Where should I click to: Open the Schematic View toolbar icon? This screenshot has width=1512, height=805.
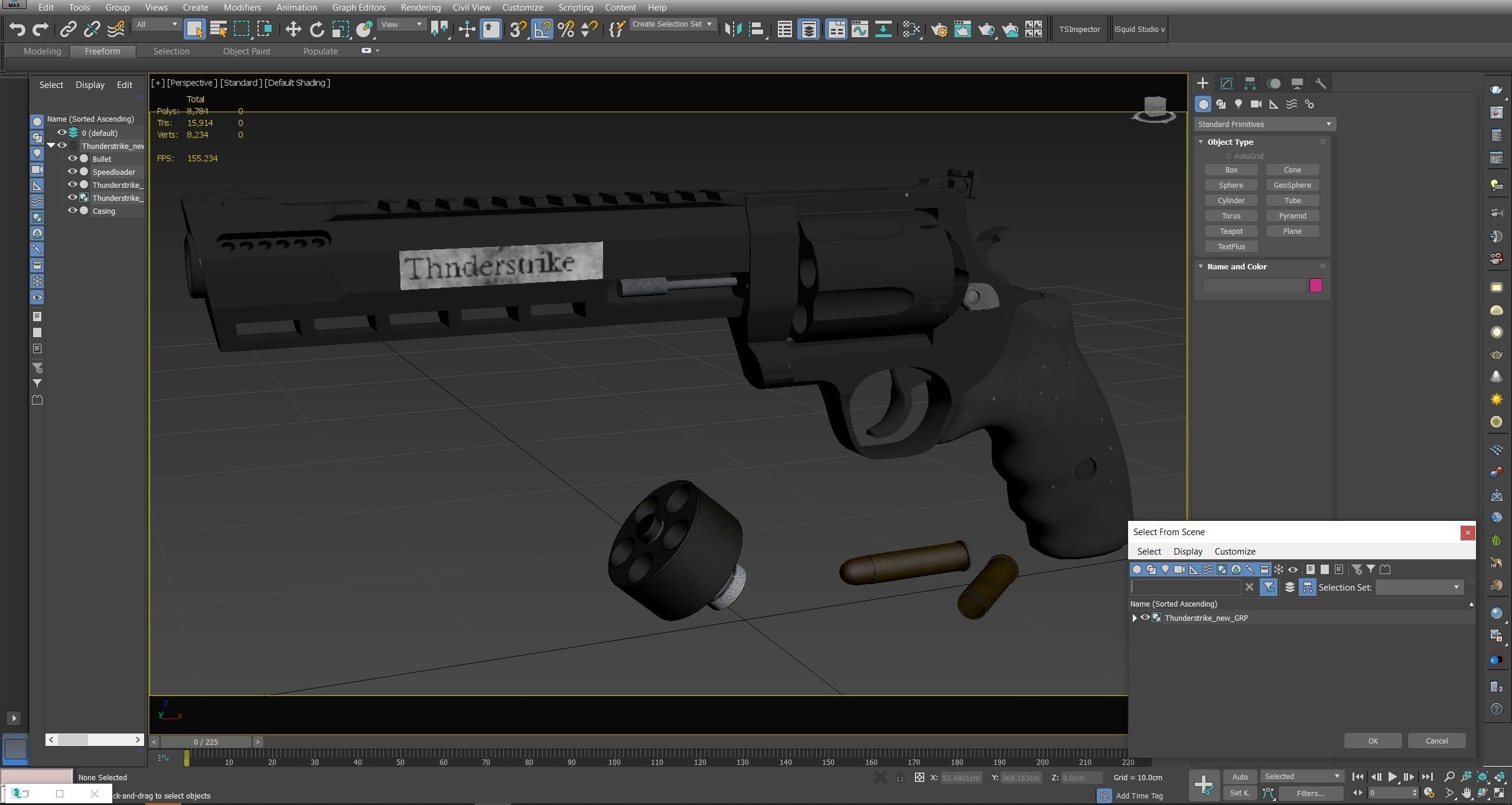click(x=911, y=29)
